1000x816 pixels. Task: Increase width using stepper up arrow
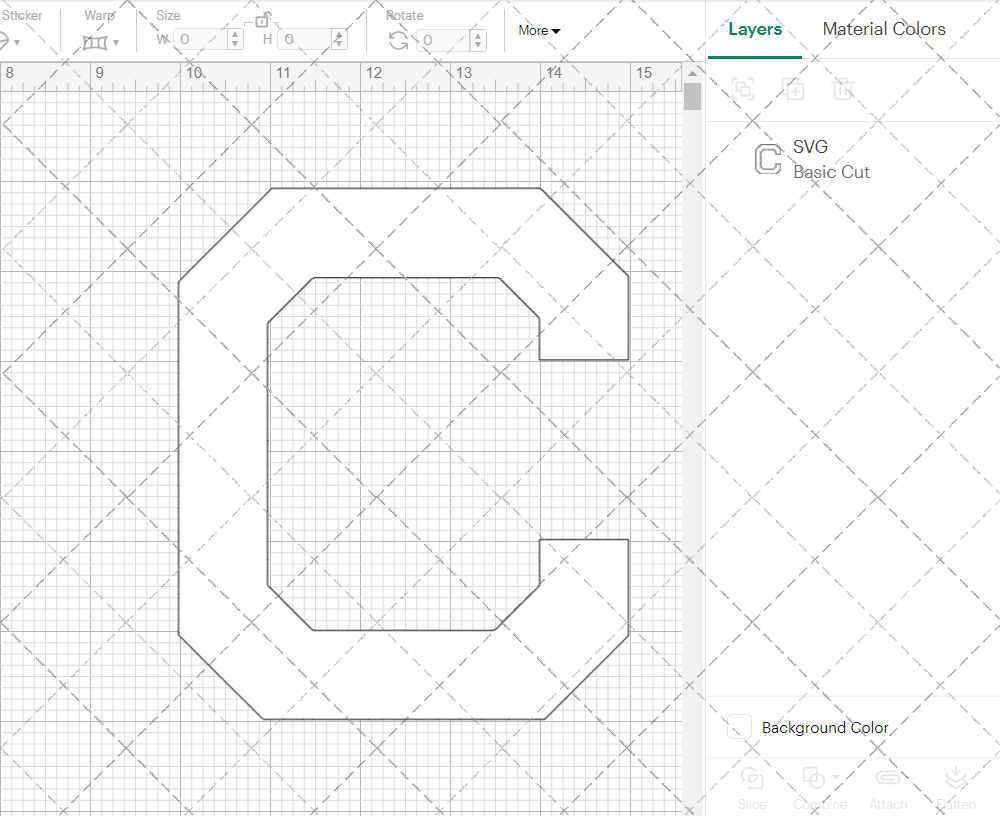point(235,34)
